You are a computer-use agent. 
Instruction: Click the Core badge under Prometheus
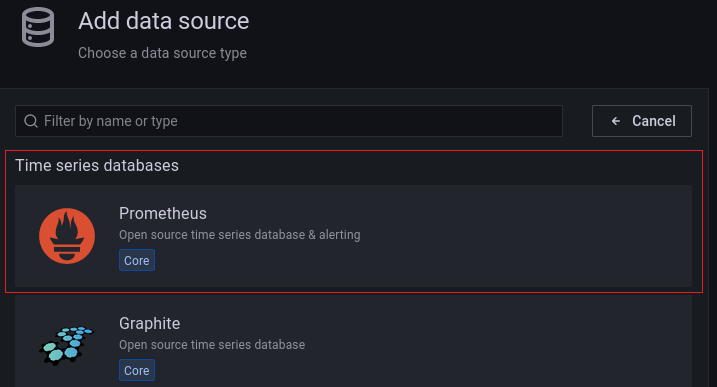click(137, 260)
